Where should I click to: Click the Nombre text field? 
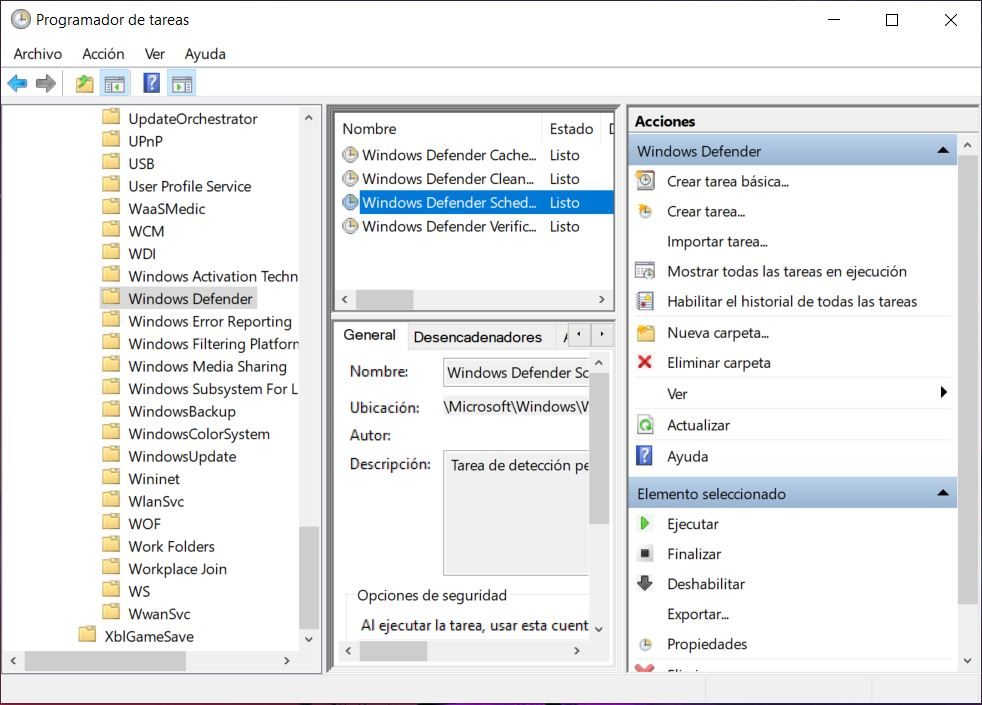point(516,373)
